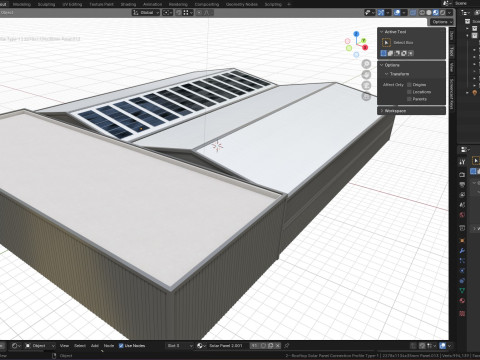Open node editor Object type dropdown
This screenshot has height=360, width=480.
click(39, 346)
